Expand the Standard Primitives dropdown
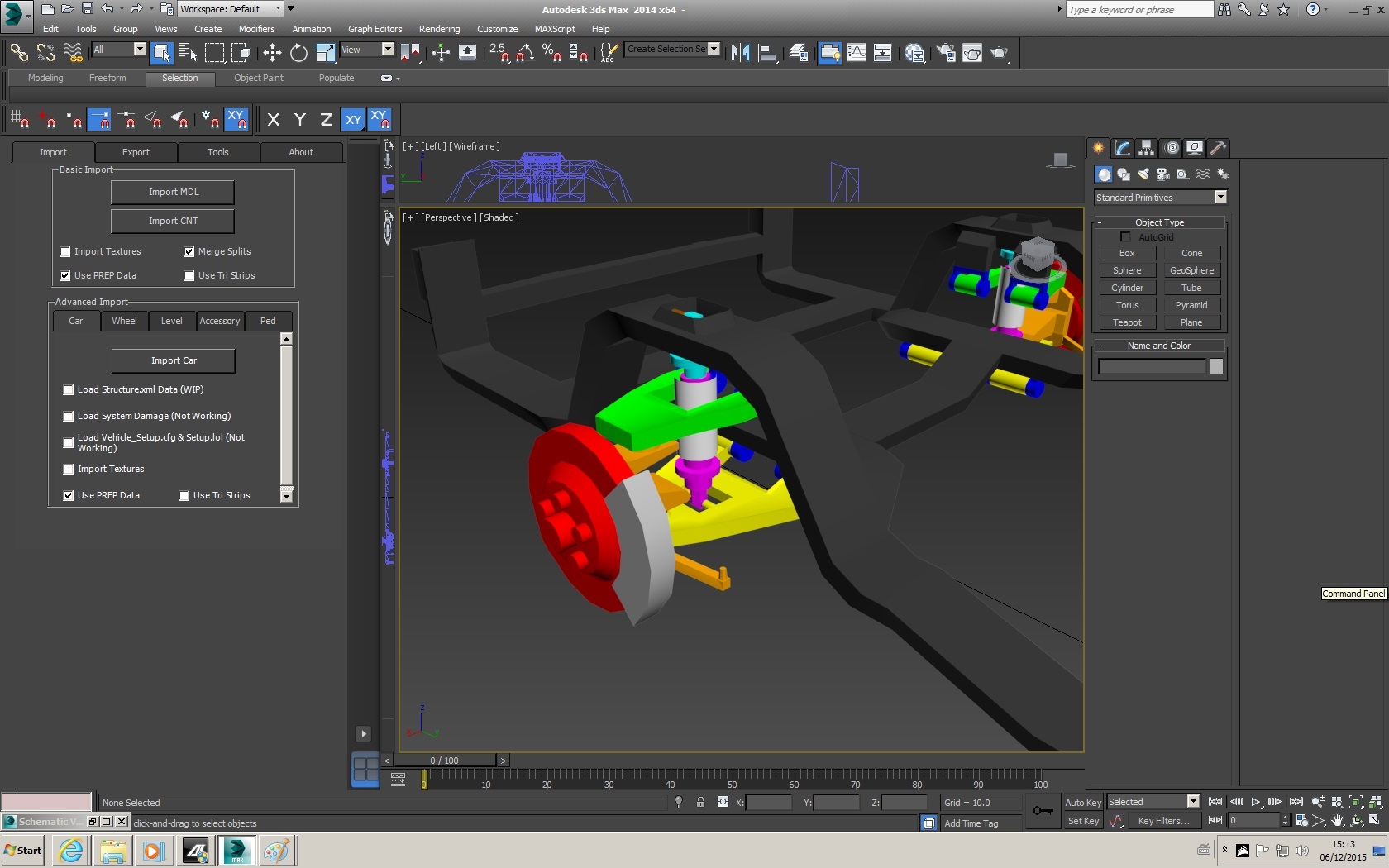 1220,198
